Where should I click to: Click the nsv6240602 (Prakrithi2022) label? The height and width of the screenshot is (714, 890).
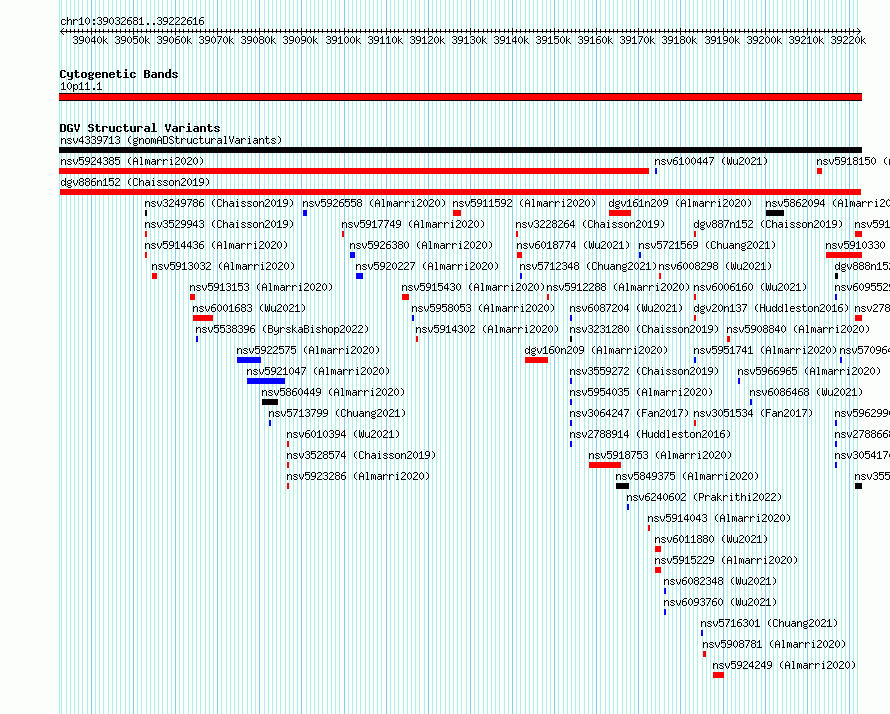704,497
